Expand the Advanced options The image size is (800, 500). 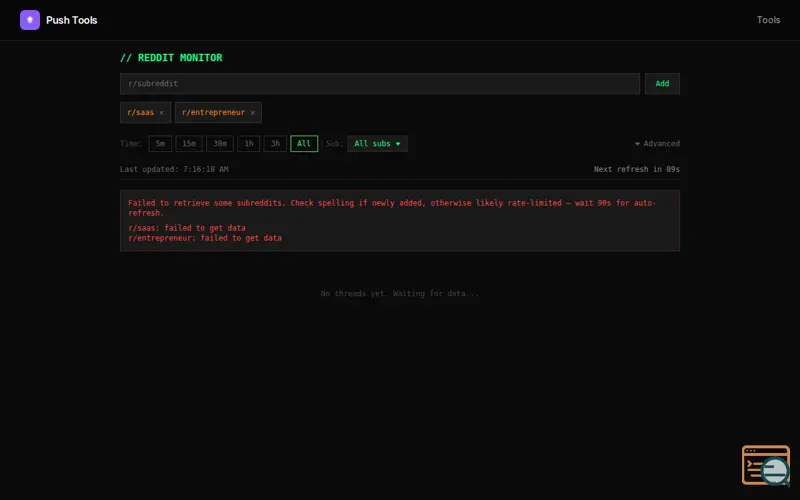coord(657,143)
